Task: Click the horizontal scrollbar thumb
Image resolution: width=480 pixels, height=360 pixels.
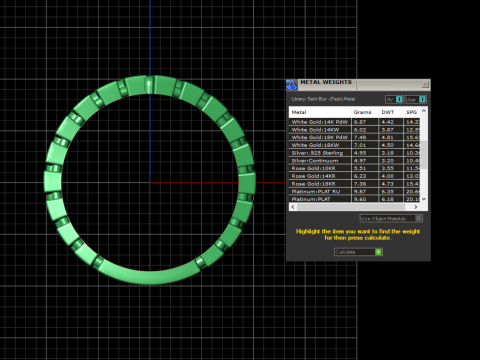Action: click(351, 207)
